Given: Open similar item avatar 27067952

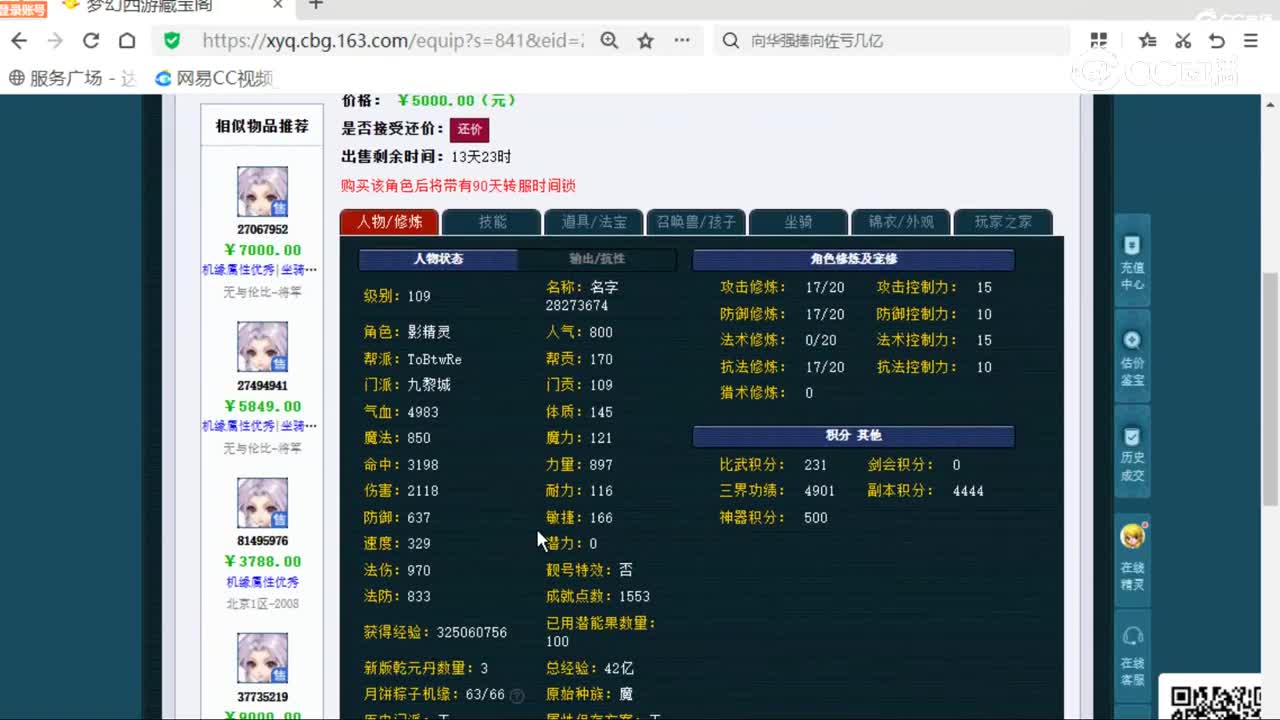Looking at the screenshot, I should coord(262,192).
